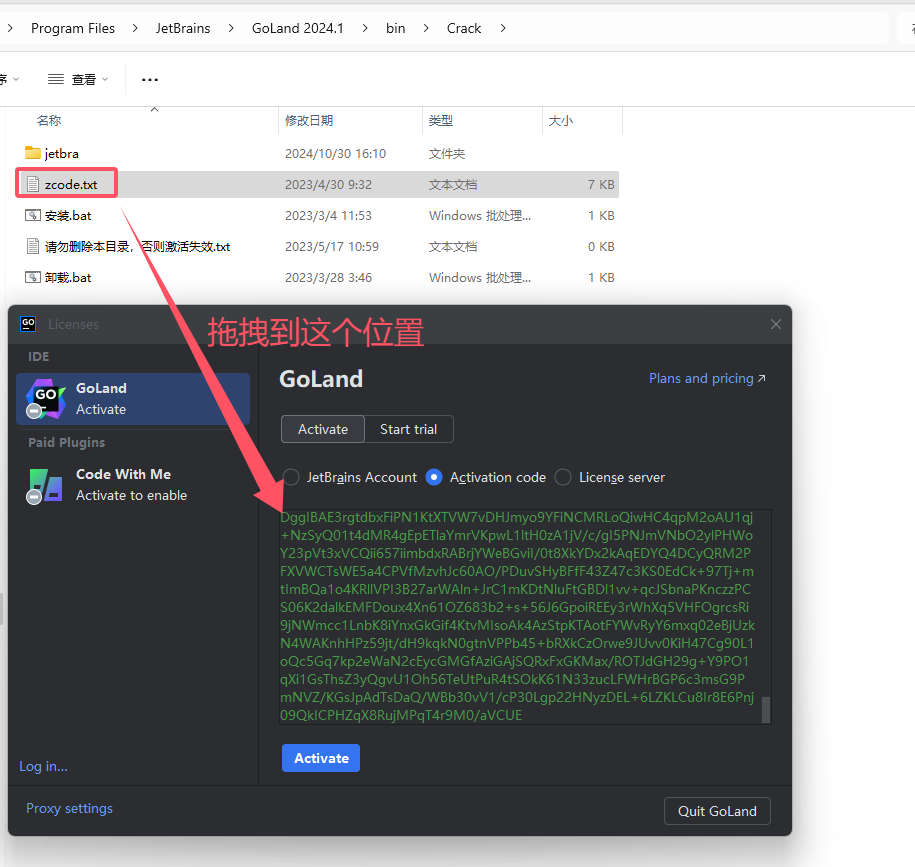Go to the GoLand 2024.1 breadcrumb
The width and height of the screenshot is (915, 867).
click(x=298, y=28)
